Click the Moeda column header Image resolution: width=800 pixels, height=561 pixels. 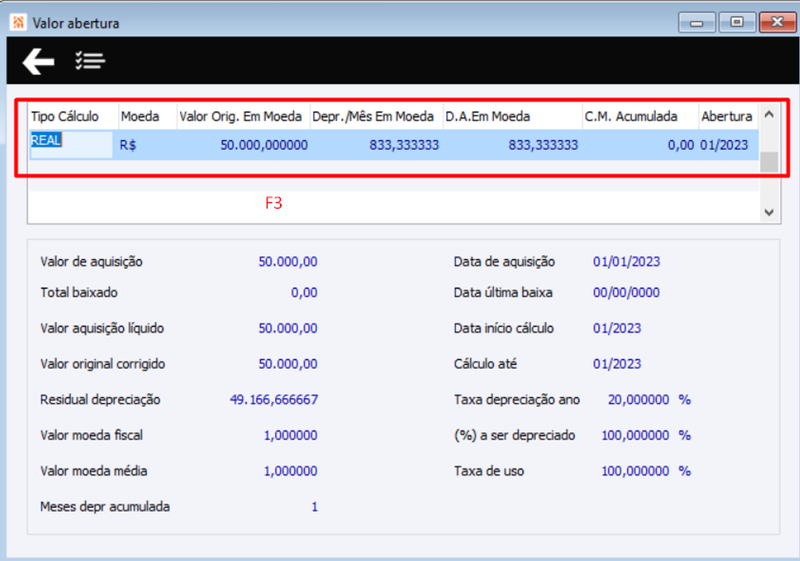(x=148, y=116)
